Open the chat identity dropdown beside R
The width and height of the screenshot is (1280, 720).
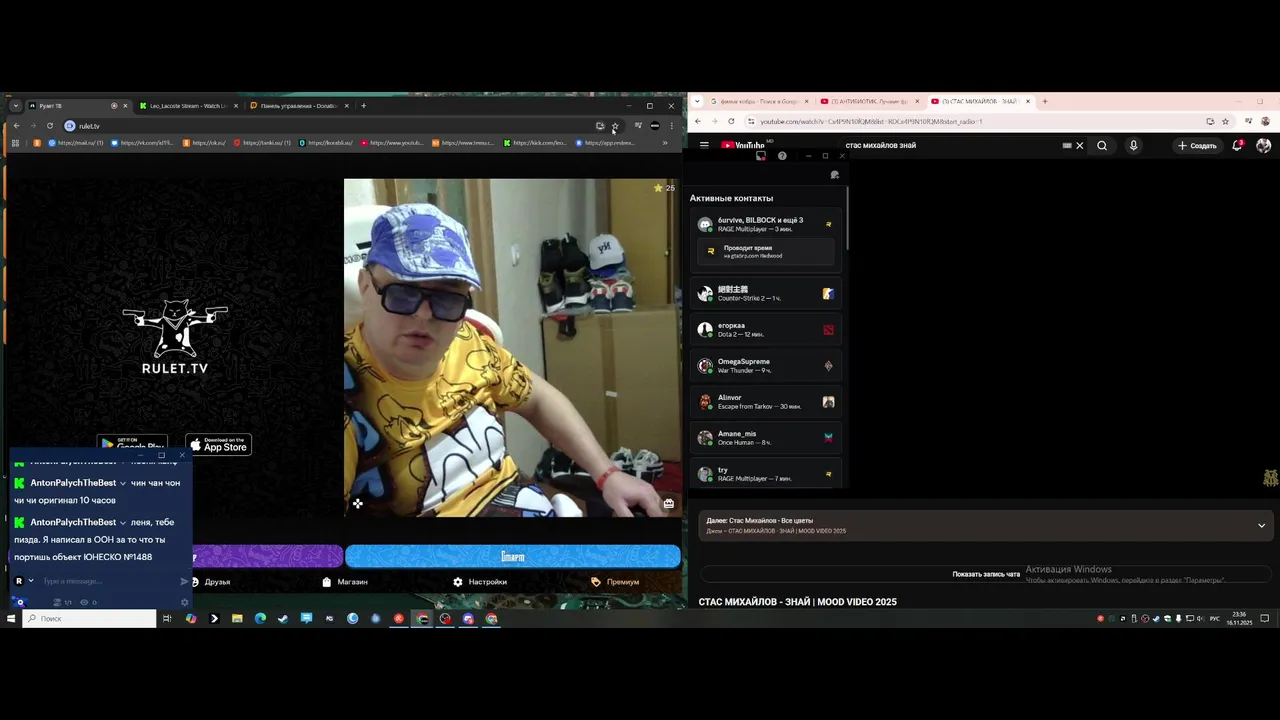coord(31,581)
